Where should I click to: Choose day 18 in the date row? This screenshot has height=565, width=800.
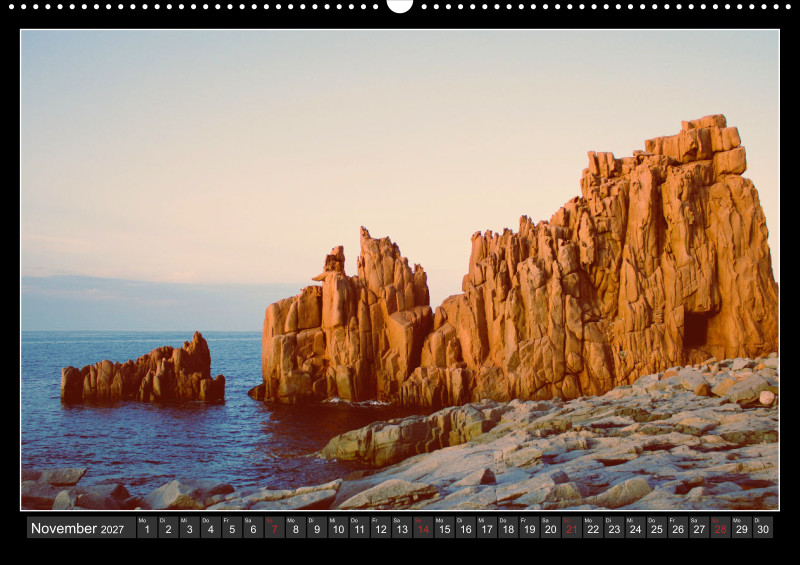(508, 528)
